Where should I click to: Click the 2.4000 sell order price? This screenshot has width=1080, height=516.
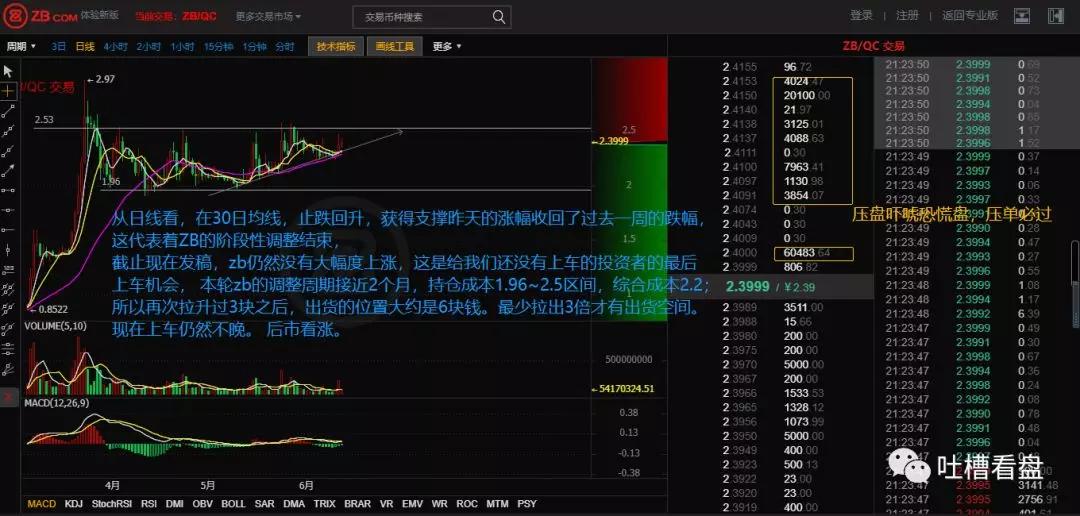click(740, 254)
